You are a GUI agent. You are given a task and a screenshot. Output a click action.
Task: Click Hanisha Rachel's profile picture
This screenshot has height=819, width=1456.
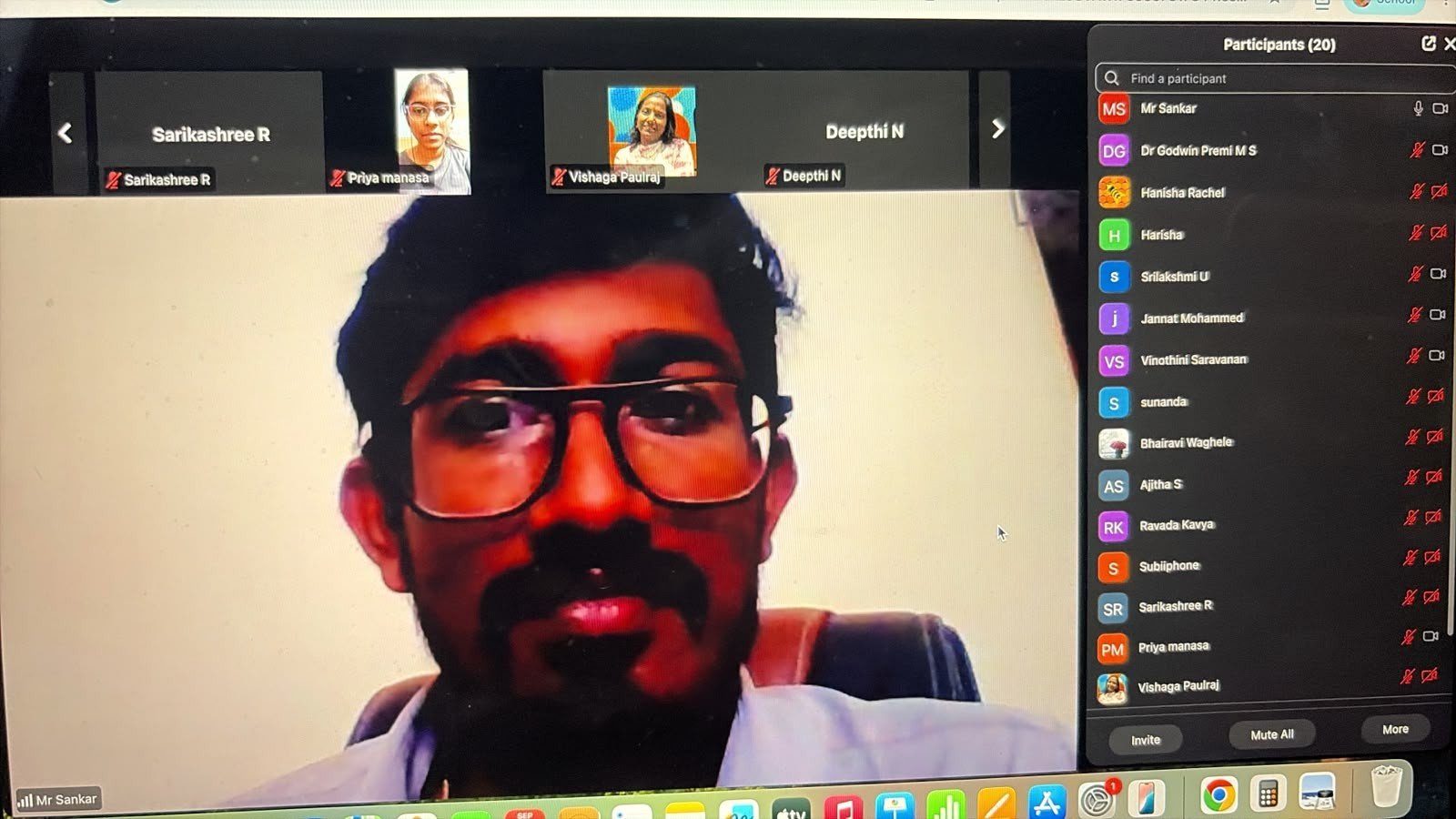(x=1114, y=193)
